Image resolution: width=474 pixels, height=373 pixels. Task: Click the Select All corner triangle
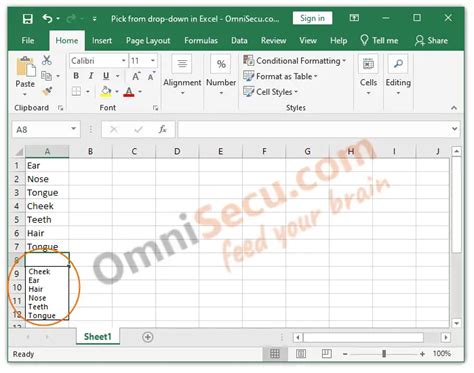pyautogui.click(x=19, y=152)
